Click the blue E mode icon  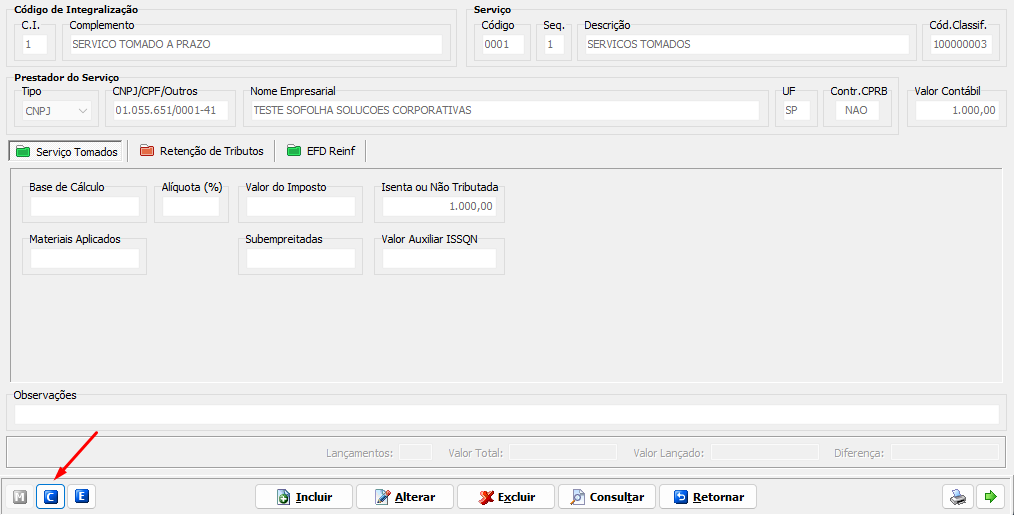(82, 496)
